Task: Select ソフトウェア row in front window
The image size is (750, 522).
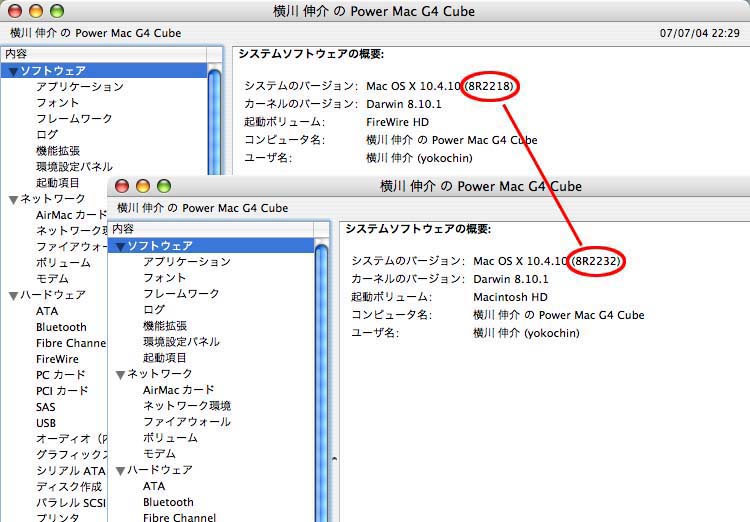Action: pyautogui.click(x=211, y=246)
